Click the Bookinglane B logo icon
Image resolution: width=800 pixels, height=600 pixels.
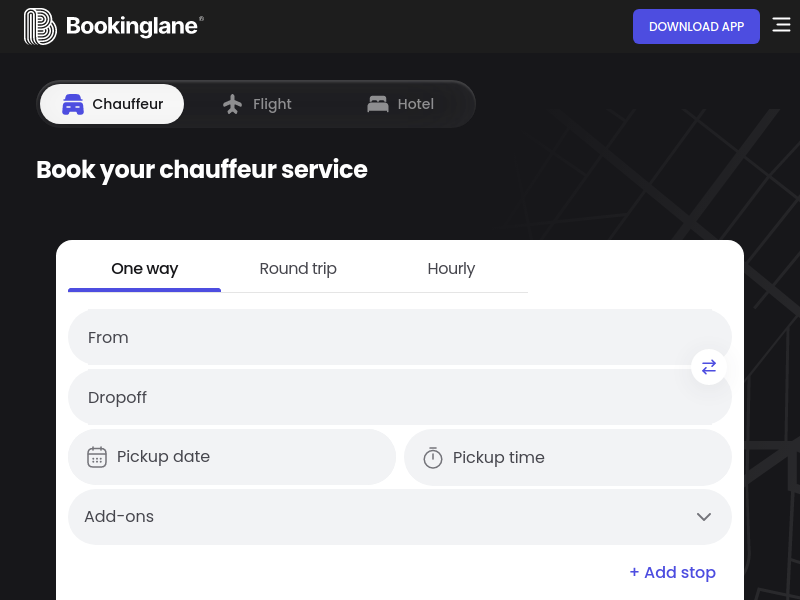[40, 27]
